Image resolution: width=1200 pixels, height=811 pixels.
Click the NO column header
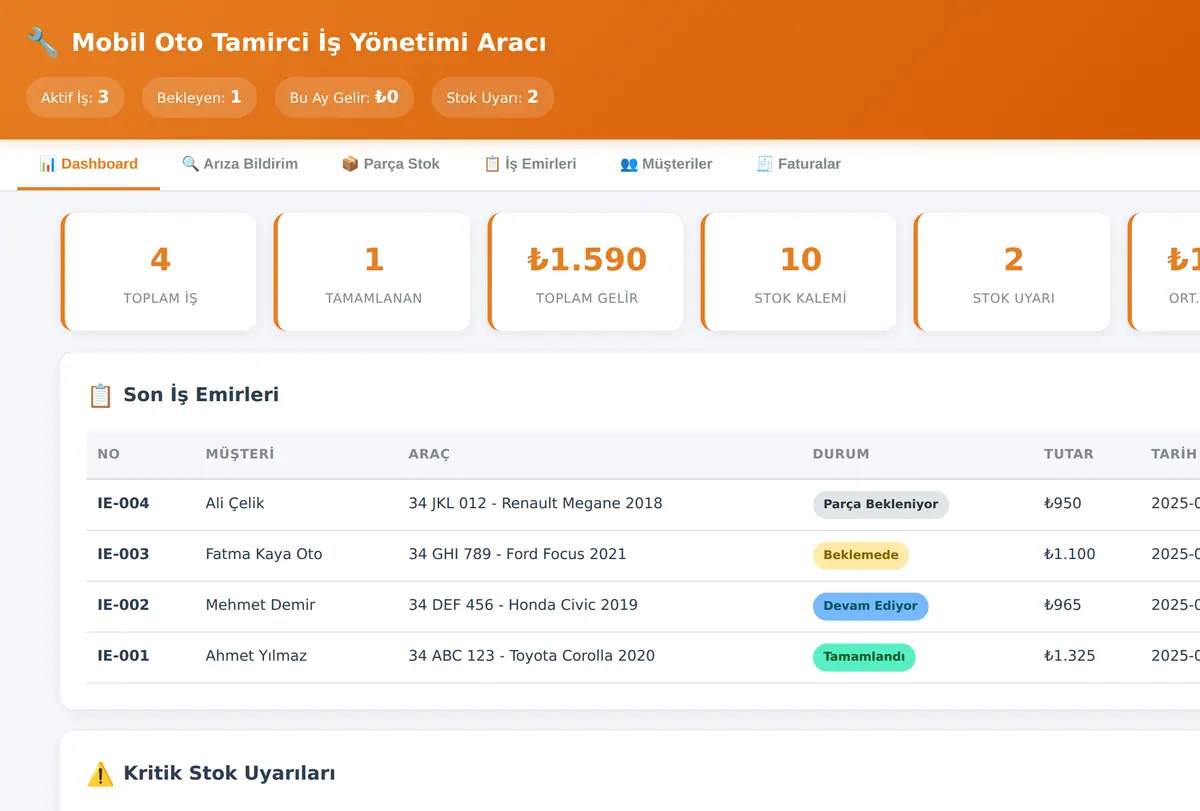(108, 454)
